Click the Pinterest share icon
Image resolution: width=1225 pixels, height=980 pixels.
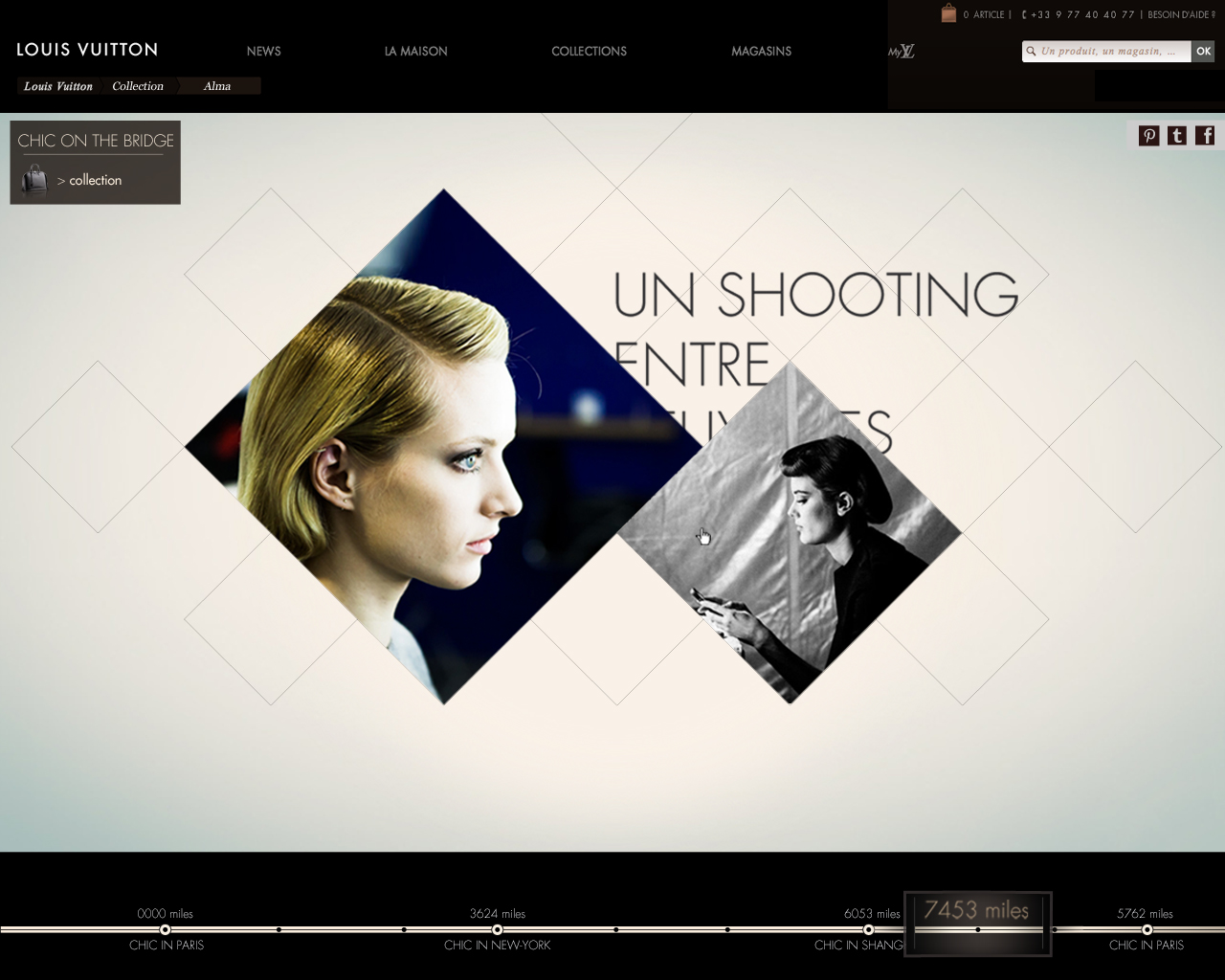coord(1148,136)
